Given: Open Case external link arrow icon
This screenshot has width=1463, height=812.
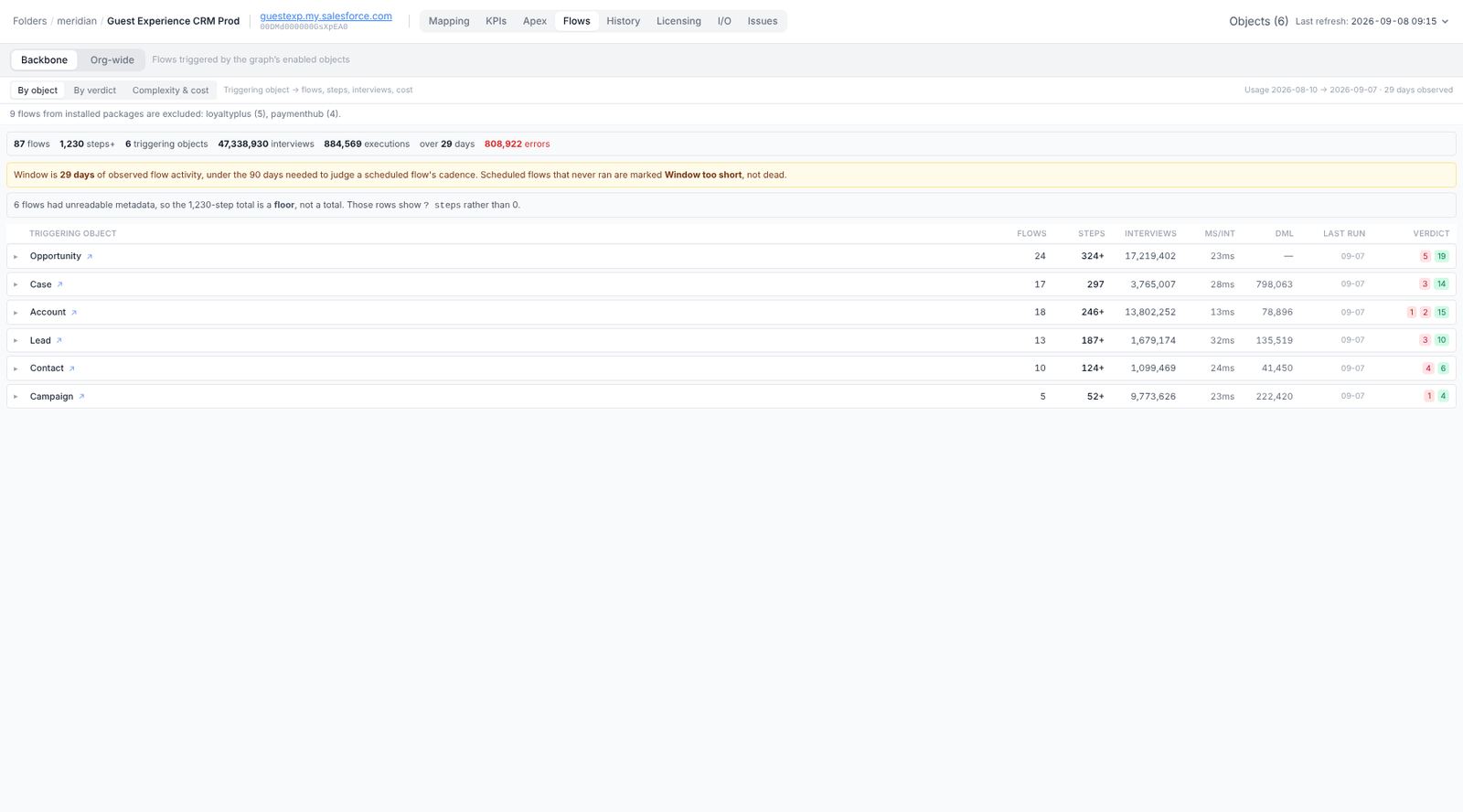Looking at the screenshot, I should click(60, 284).
